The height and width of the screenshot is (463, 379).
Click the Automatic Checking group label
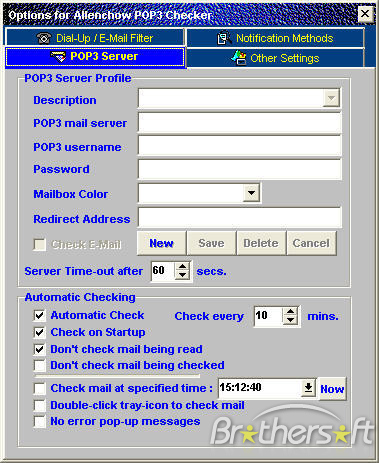click(80, 297)
